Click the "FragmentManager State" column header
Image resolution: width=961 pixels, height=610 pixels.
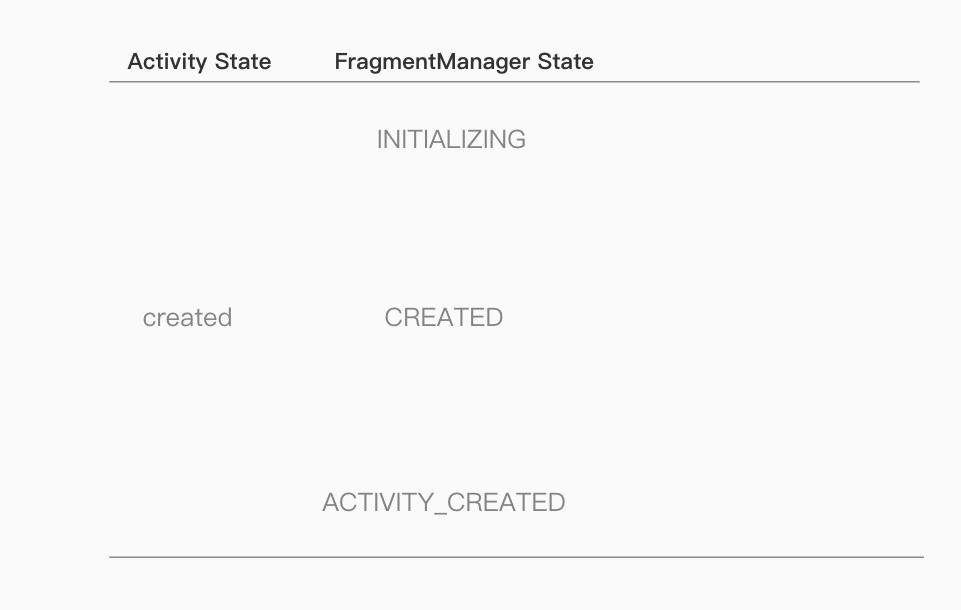coord(464,62)
